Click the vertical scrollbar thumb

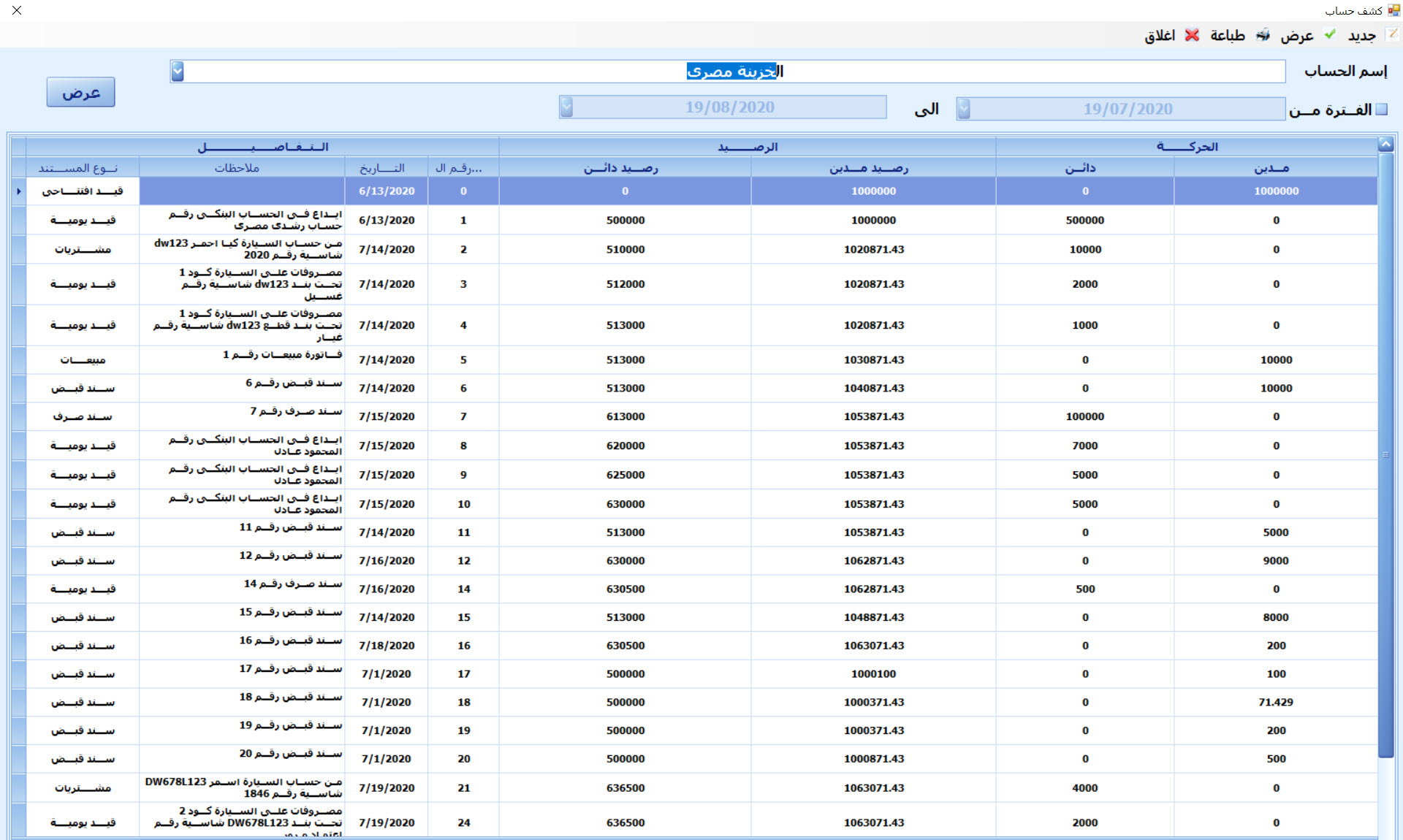pos(1385,454)
